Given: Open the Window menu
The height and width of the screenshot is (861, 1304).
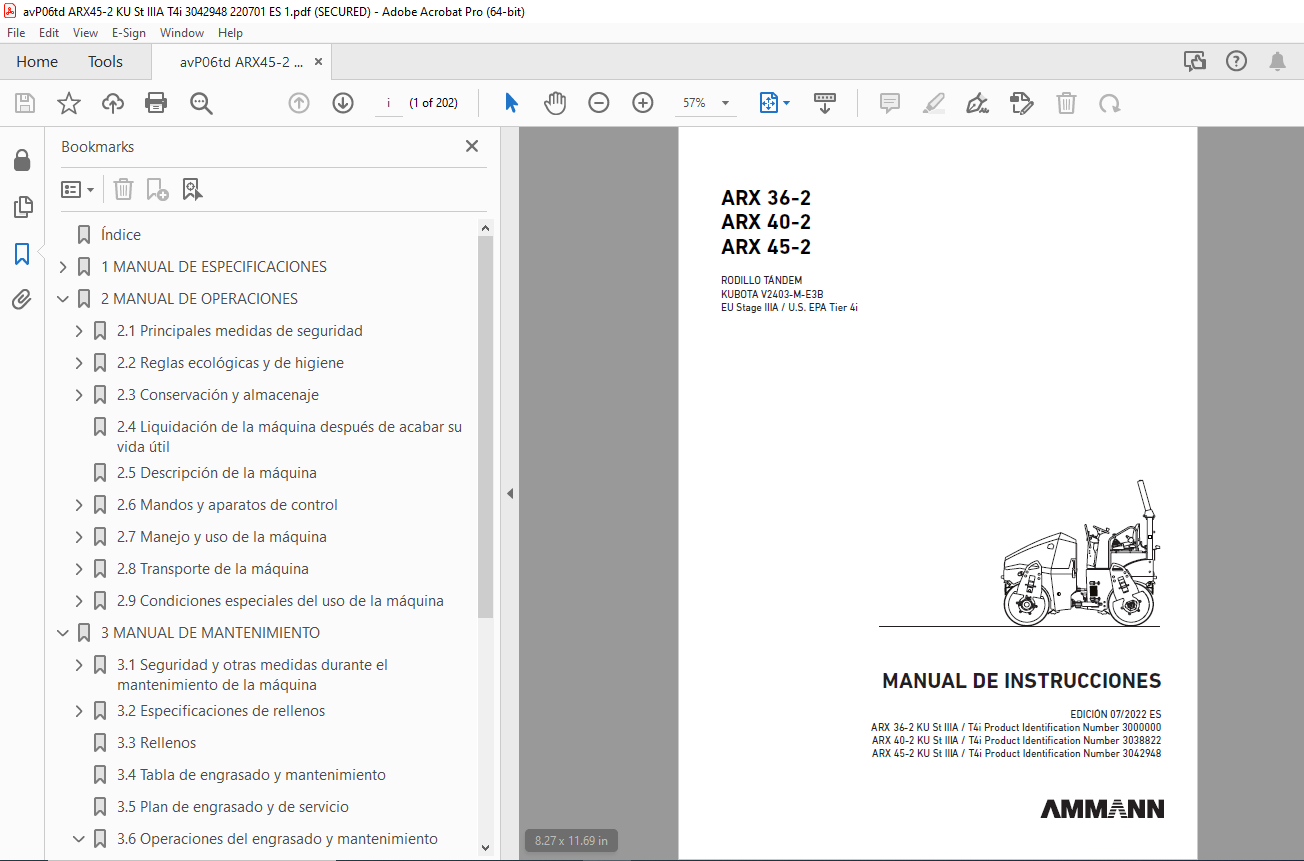Looking at the screenshot, I should [x=182, y=32].
